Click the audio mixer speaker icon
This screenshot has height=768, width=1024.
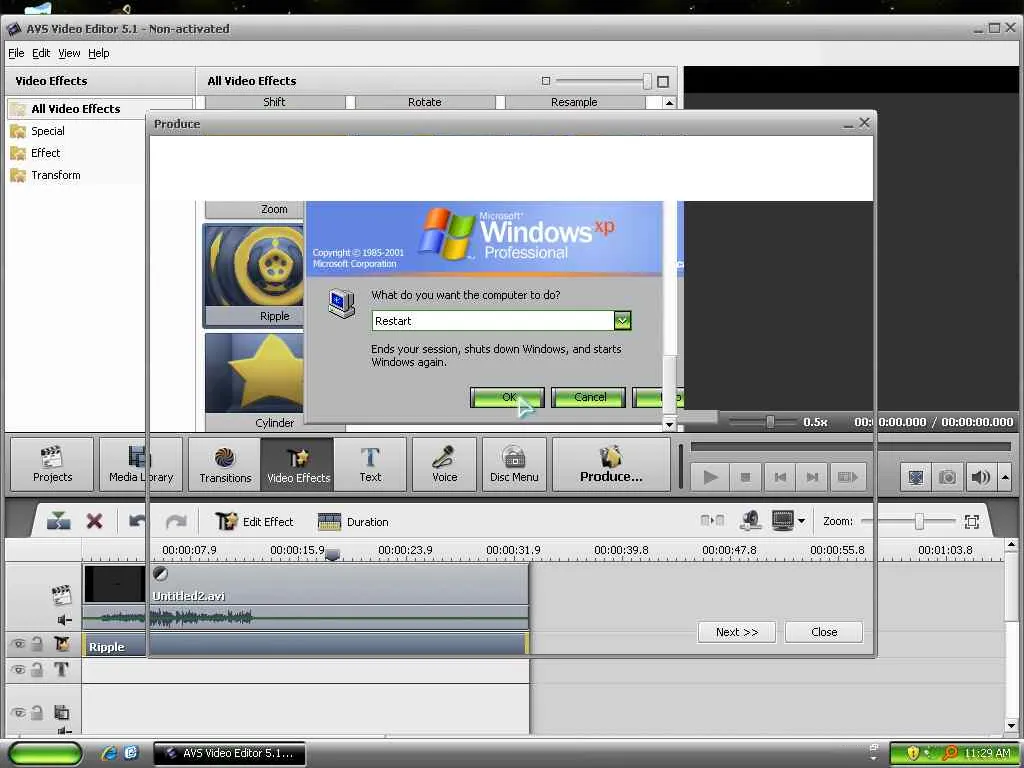tap(750, 520)
